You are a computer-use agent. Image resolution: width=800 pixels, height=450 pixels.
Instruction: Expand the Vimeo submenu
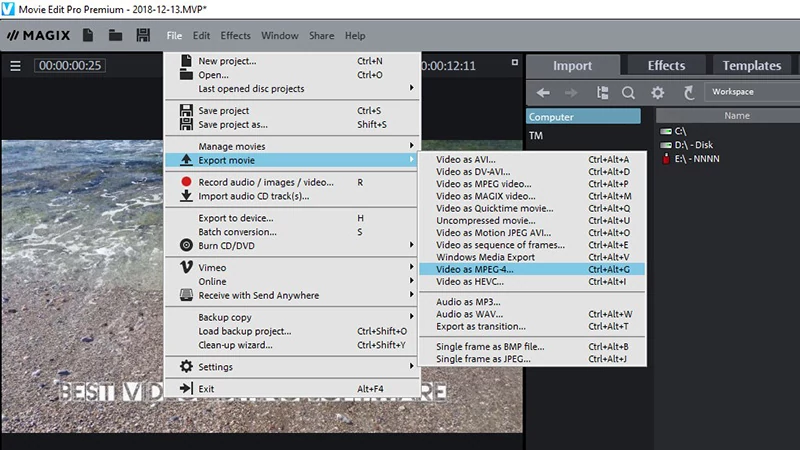(x=293, y=267)
